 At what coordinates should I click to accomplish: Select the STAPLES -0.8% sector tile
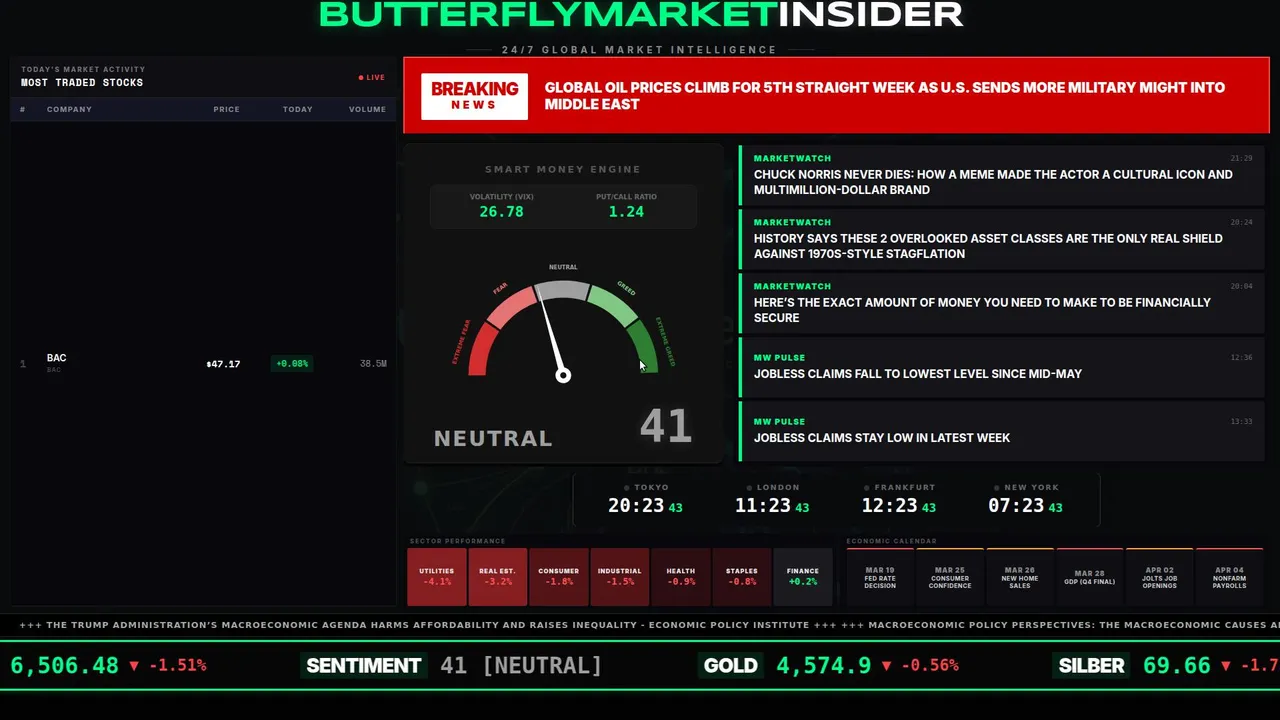point(742,576)
